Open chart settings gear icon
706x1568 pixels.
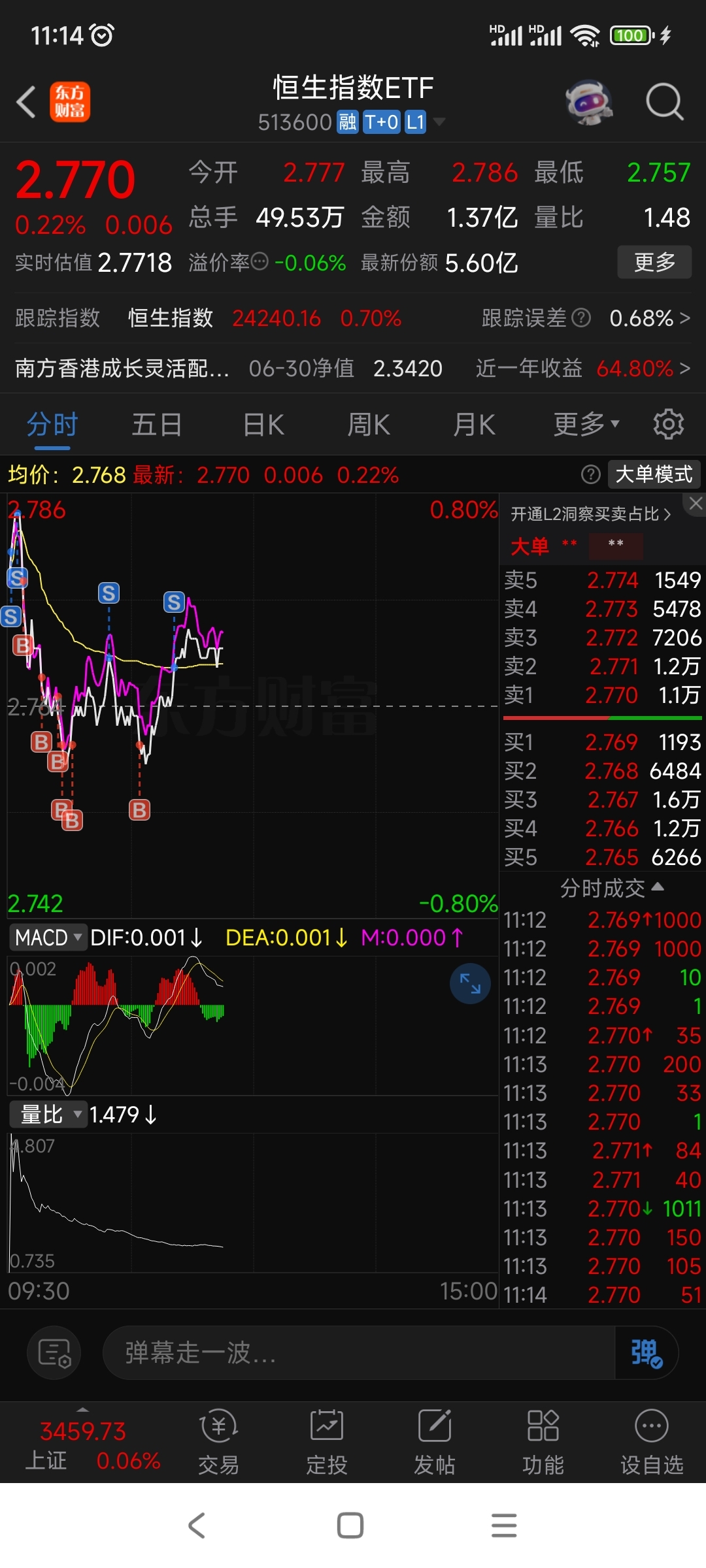[668, 425]
